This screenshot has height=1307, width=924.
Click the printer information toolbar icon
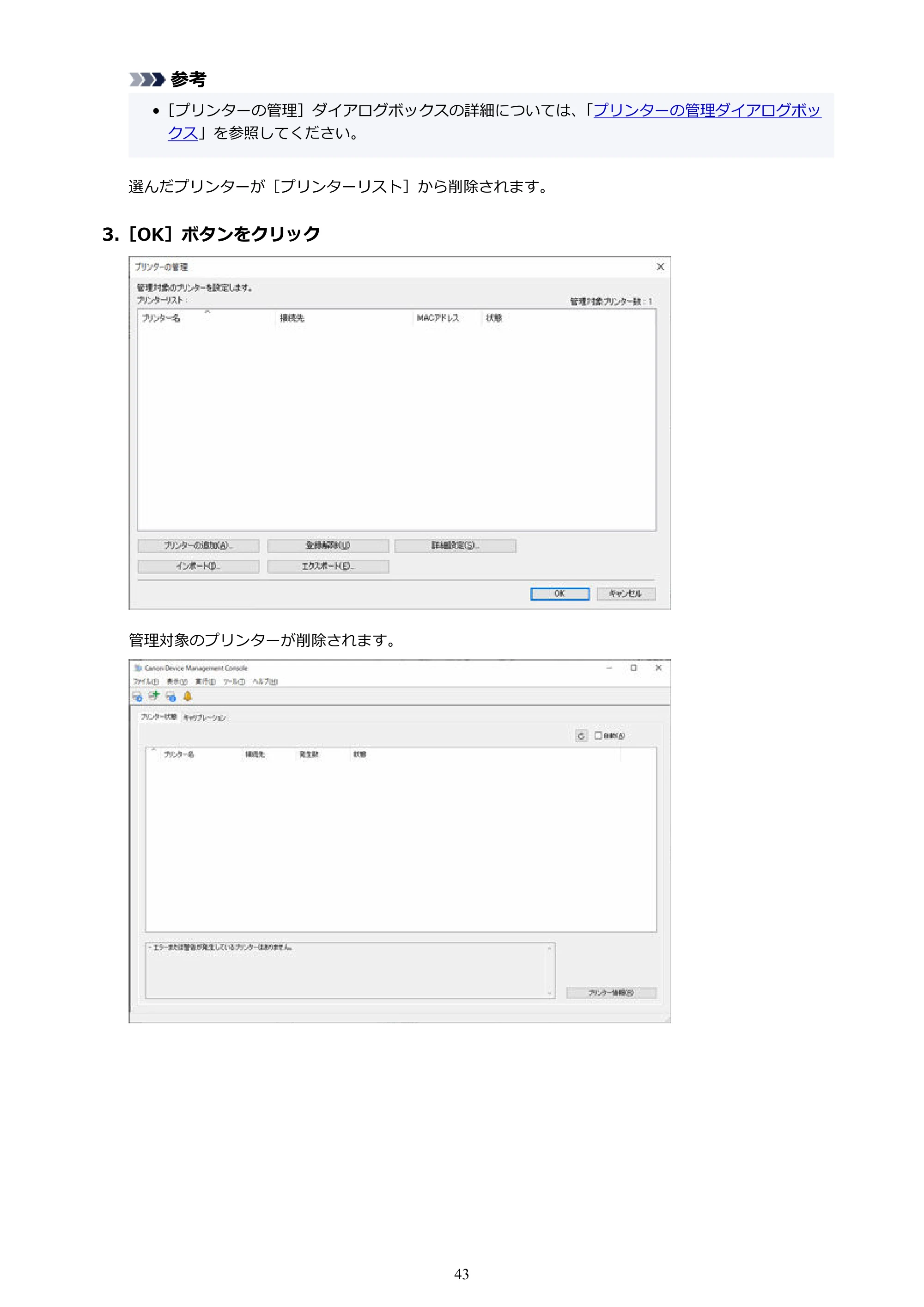pos(171,696)
